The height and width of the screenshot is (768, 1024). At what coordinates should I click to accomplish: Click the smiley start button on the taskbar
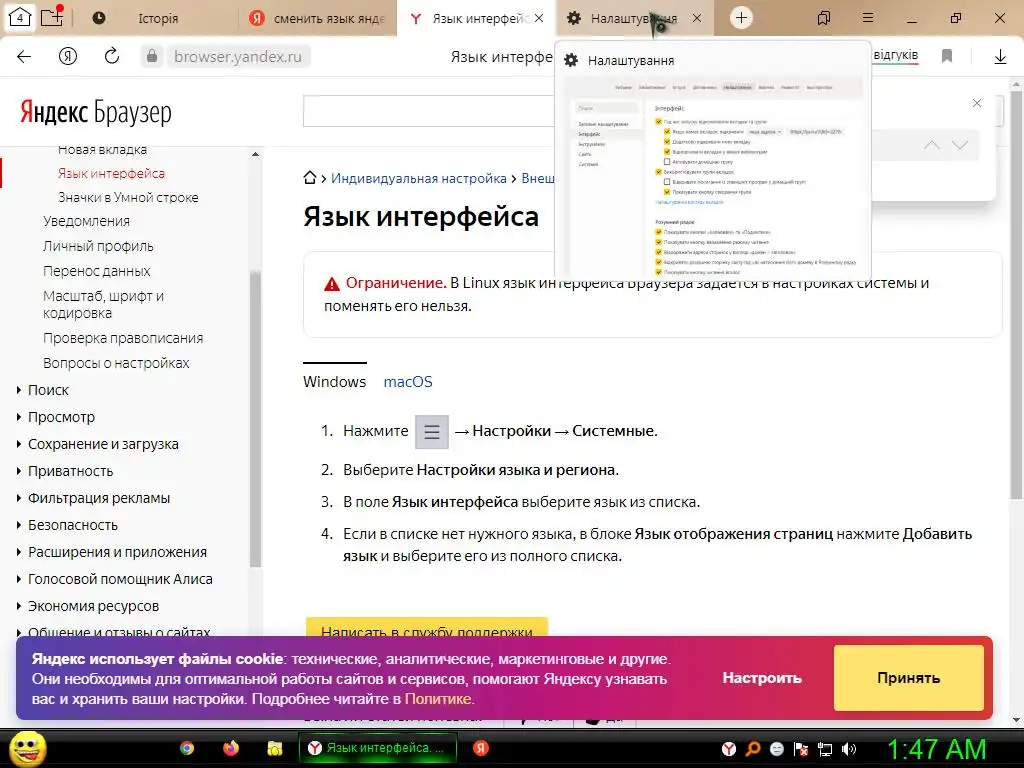[27, 748]
